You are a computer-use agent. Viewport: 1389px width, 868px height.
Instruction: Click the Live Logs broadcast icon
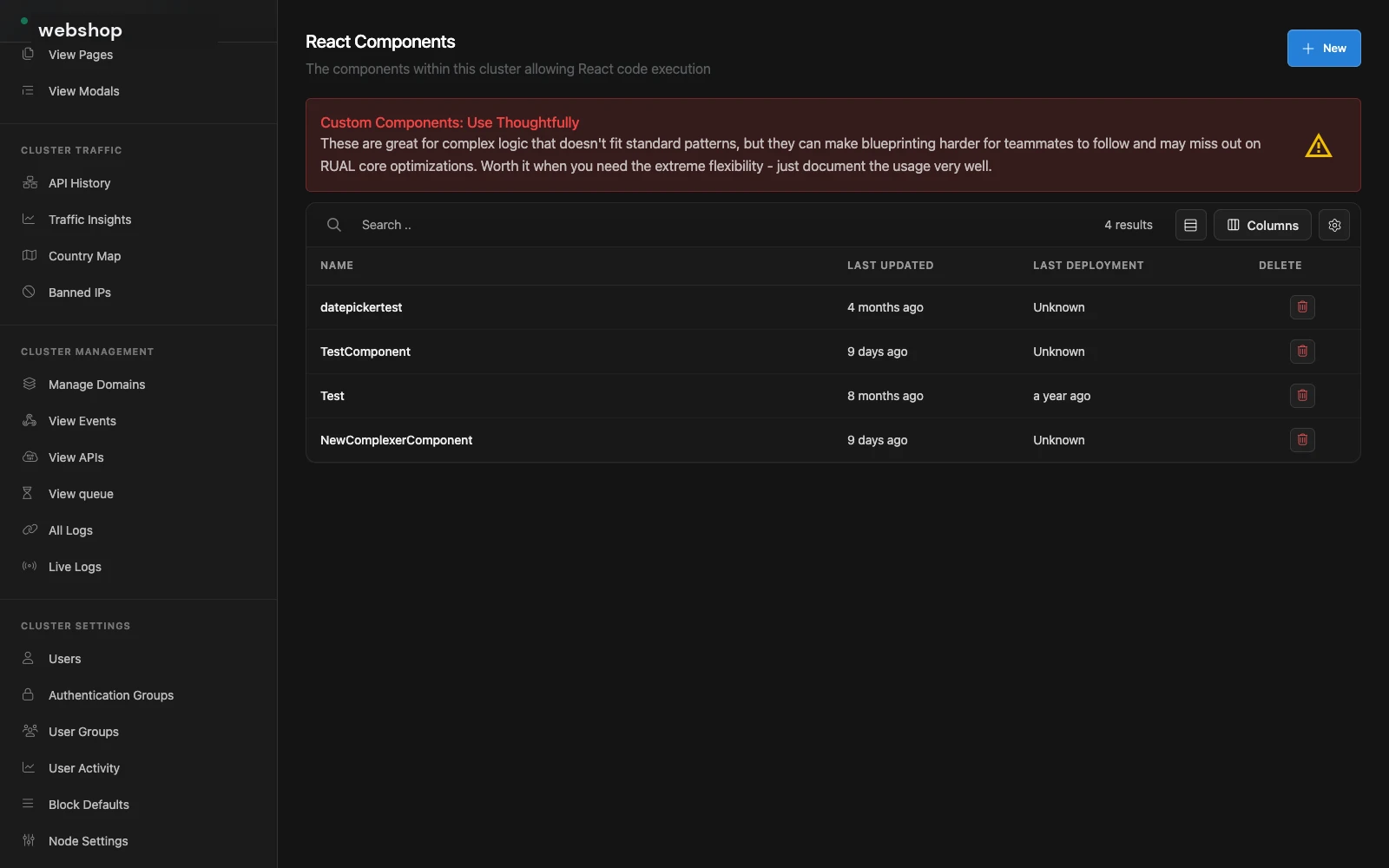[x=30, y=567]
